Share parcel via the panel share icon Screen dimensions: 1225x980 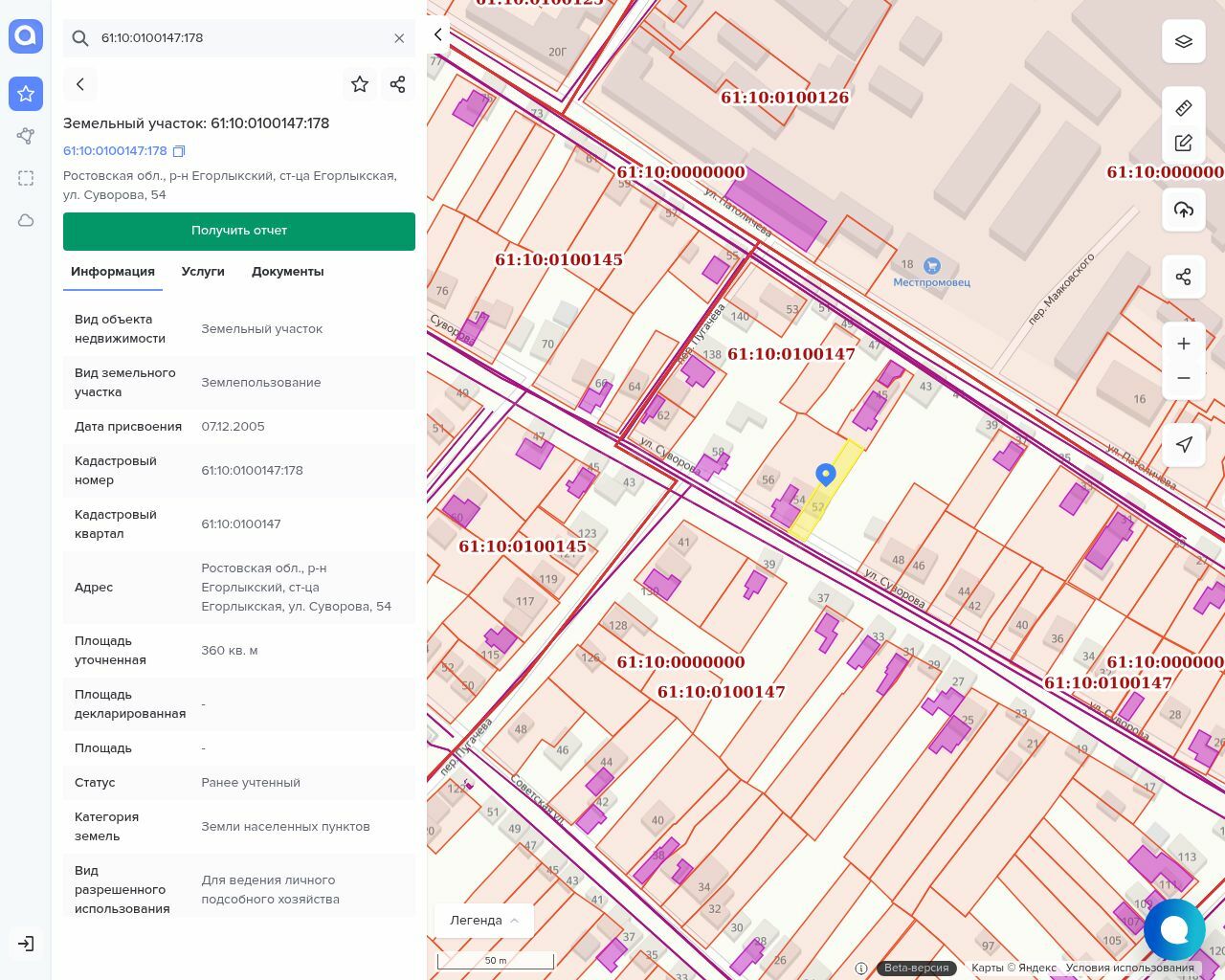(398, 84)
